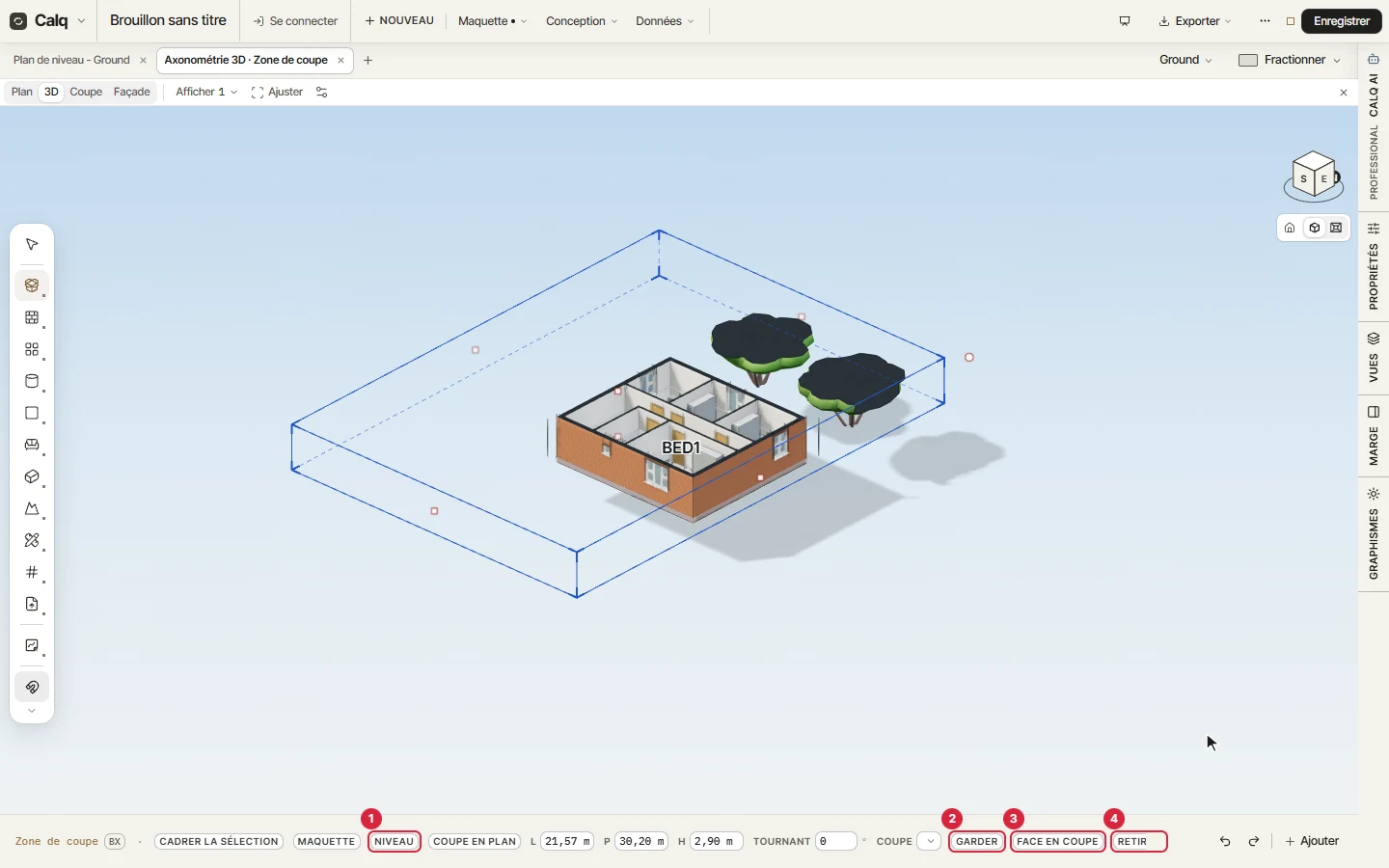Click the Niveau button

395,841
